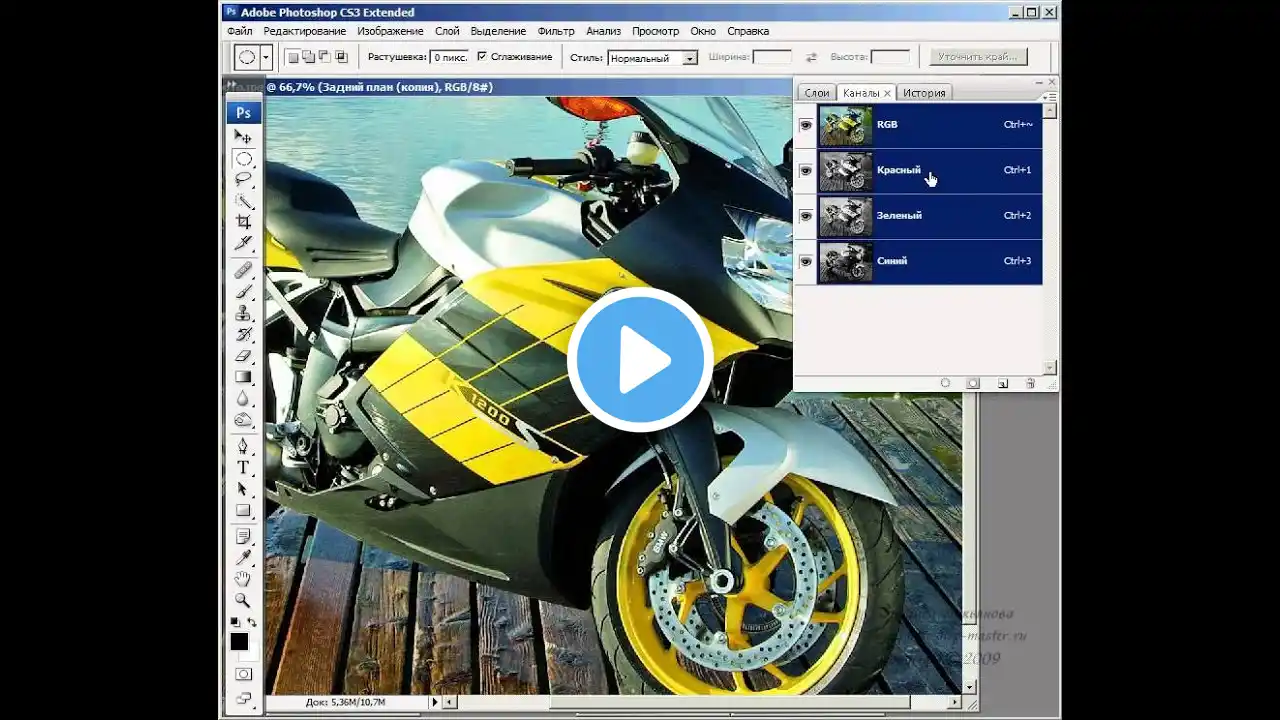
Task: Activate the Zoom magnifier tool
Action: click(x=243, y=600)
